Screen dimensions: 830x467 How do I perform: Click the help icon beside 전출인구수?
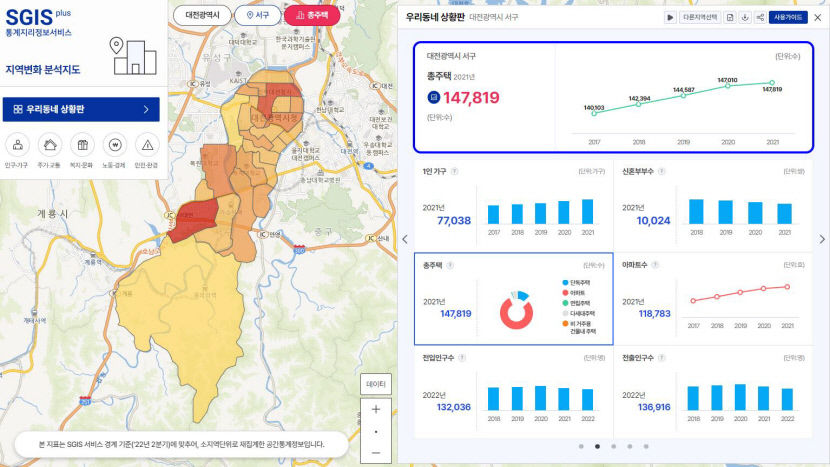pyautogui.click(x=662, y=358)
